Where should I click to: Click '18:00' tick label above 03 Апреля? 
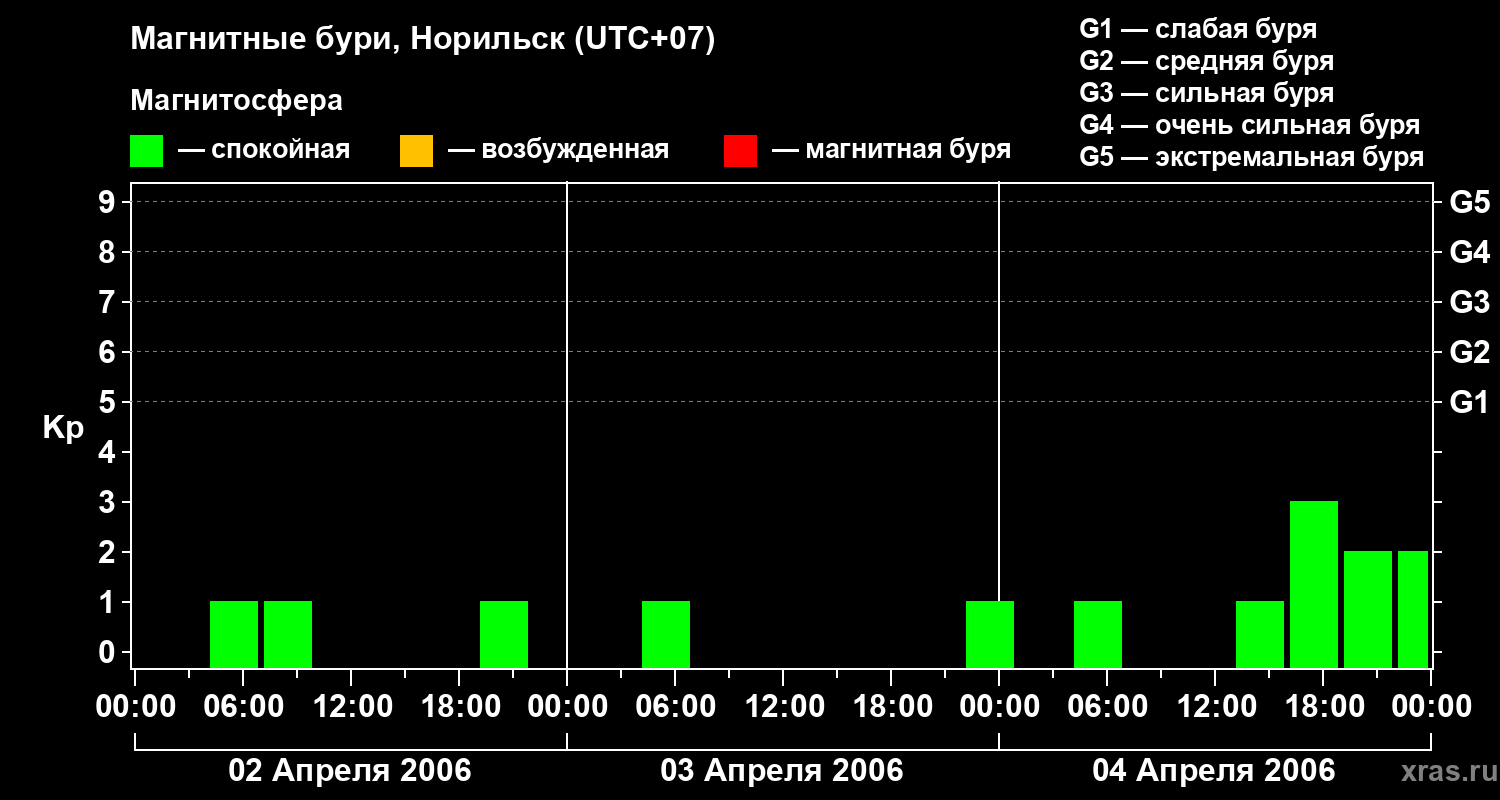[891, 706]
